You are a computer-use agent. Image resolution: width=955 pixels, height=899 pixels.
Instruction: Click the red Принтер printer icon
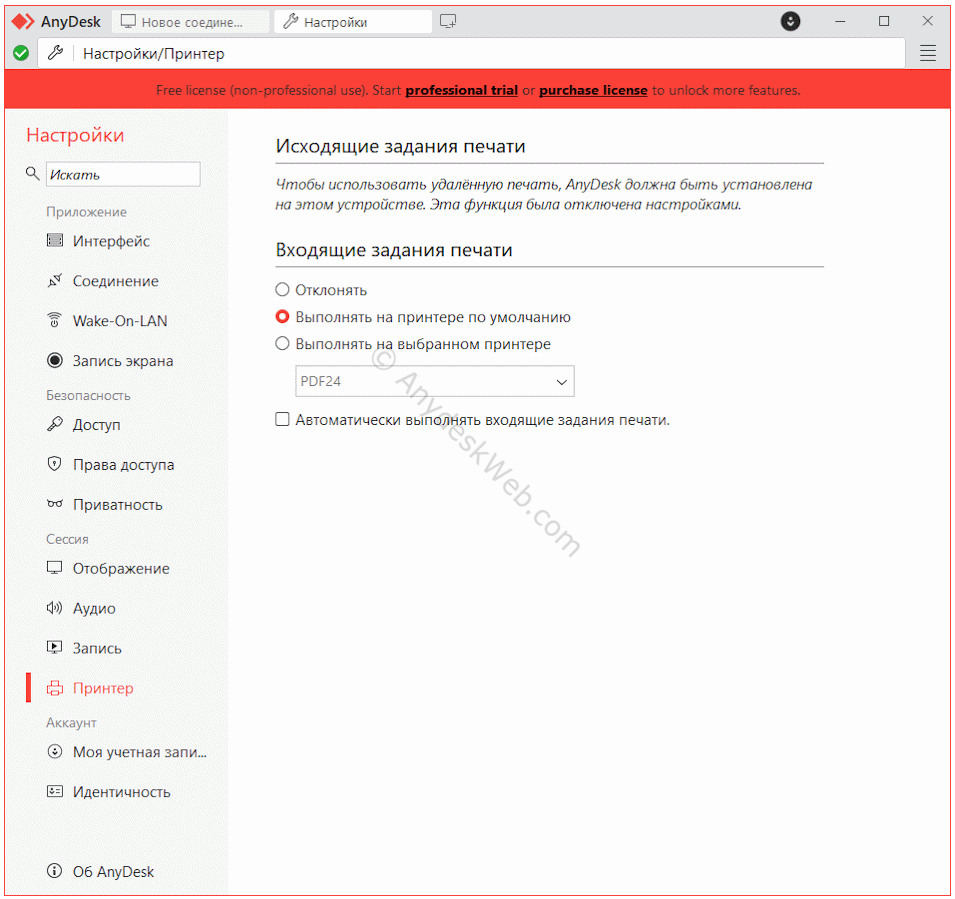[55, 688]
